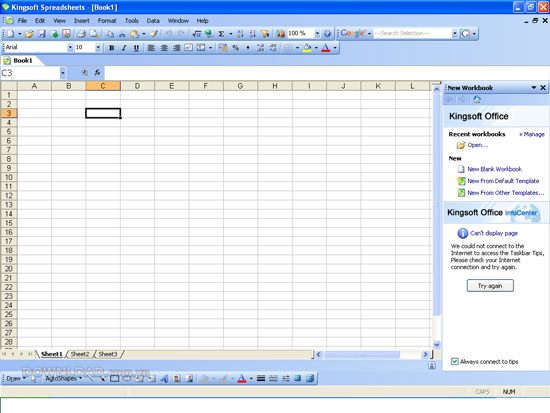Viewport: 550px width, 413px height.
Task: Open Help question mark icon
Action: tap(327, 34)
